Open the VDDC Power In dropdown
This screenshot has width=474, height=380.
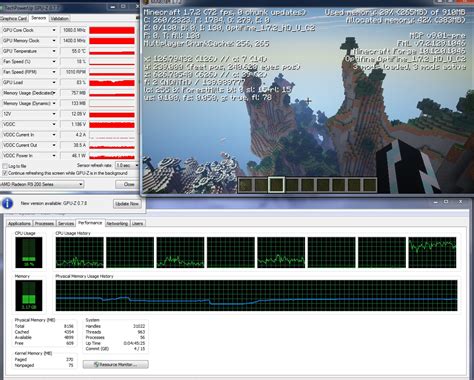[54, 156]
